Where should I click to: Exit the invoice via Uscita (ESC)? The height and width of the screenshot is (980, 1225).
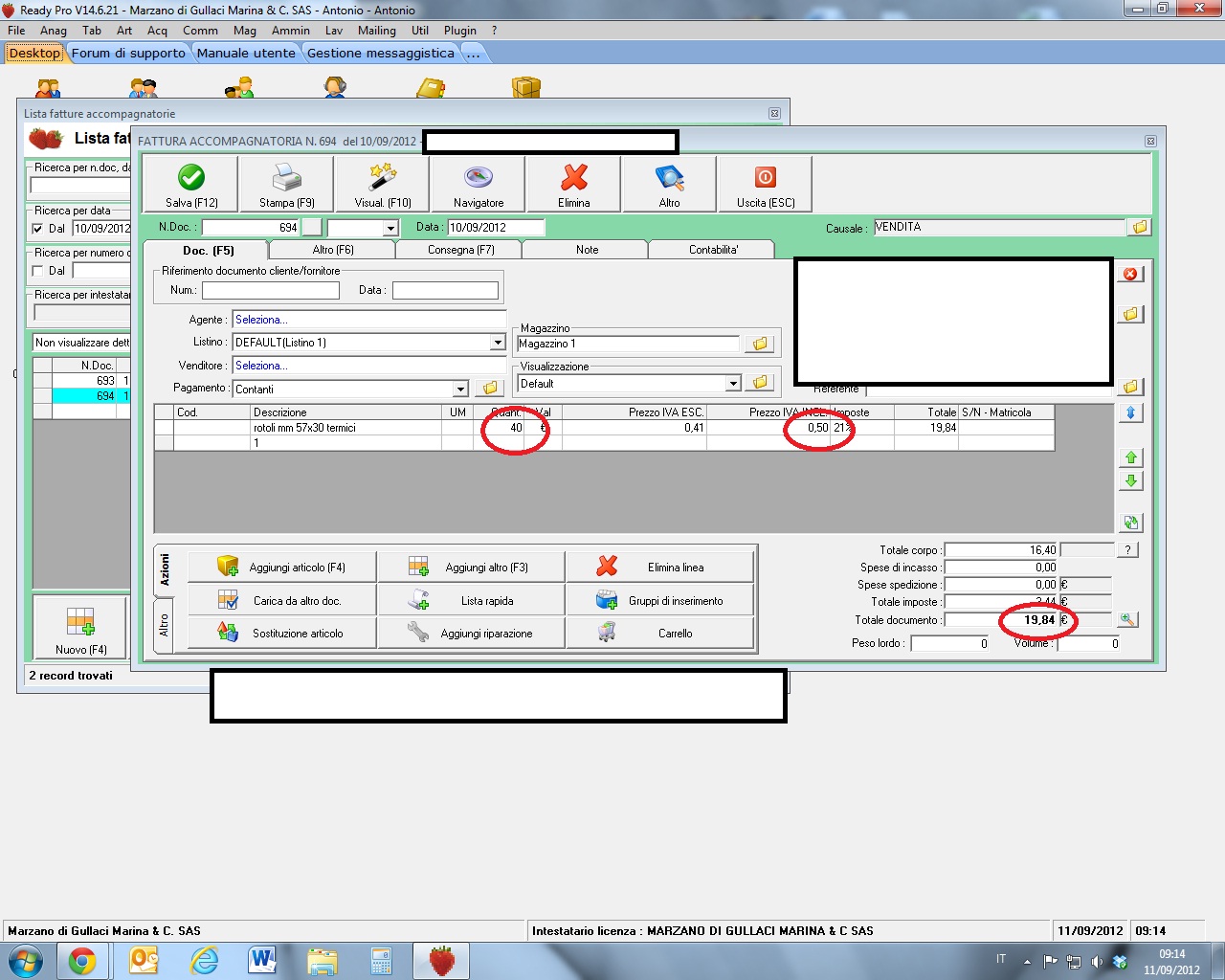tap(766, 184)
